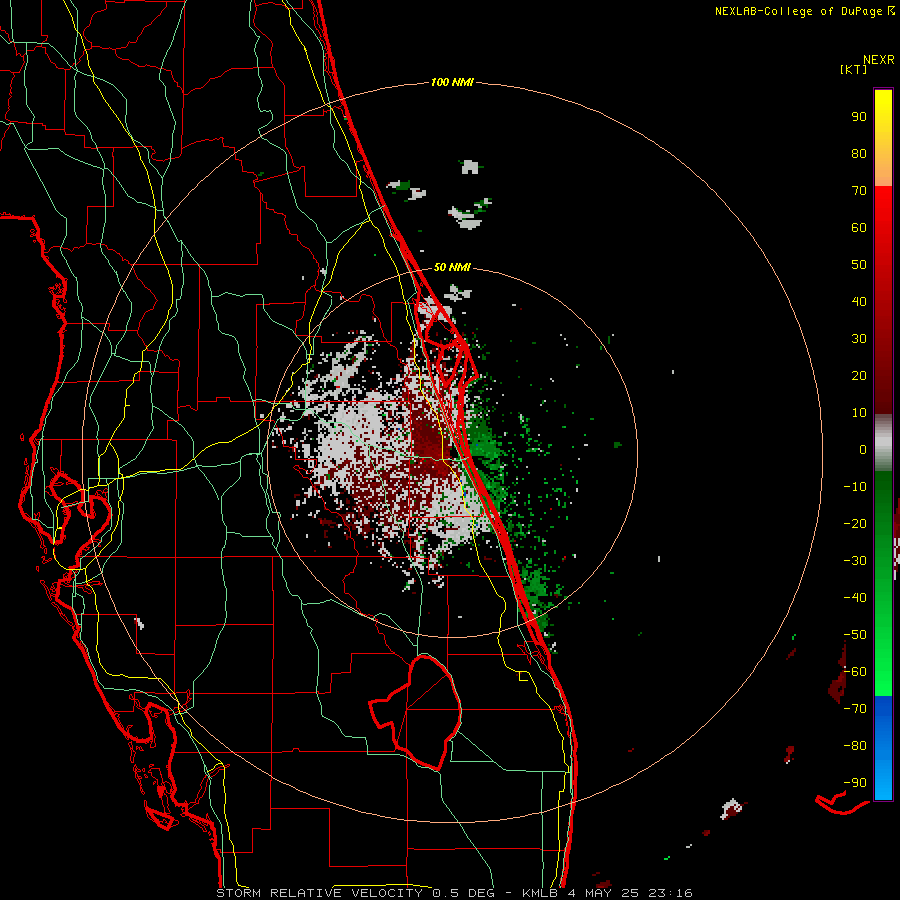Screen dimensions: 900x900
Task: Click the -30 legend label
Action: coord(855,561)
